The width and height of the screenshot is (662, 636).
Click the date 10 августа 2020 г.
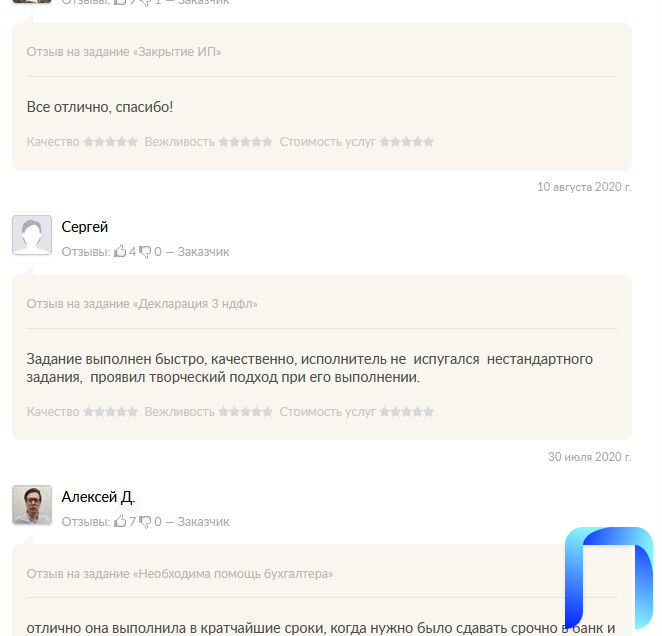pyautogui.click(x=584, y=187)
